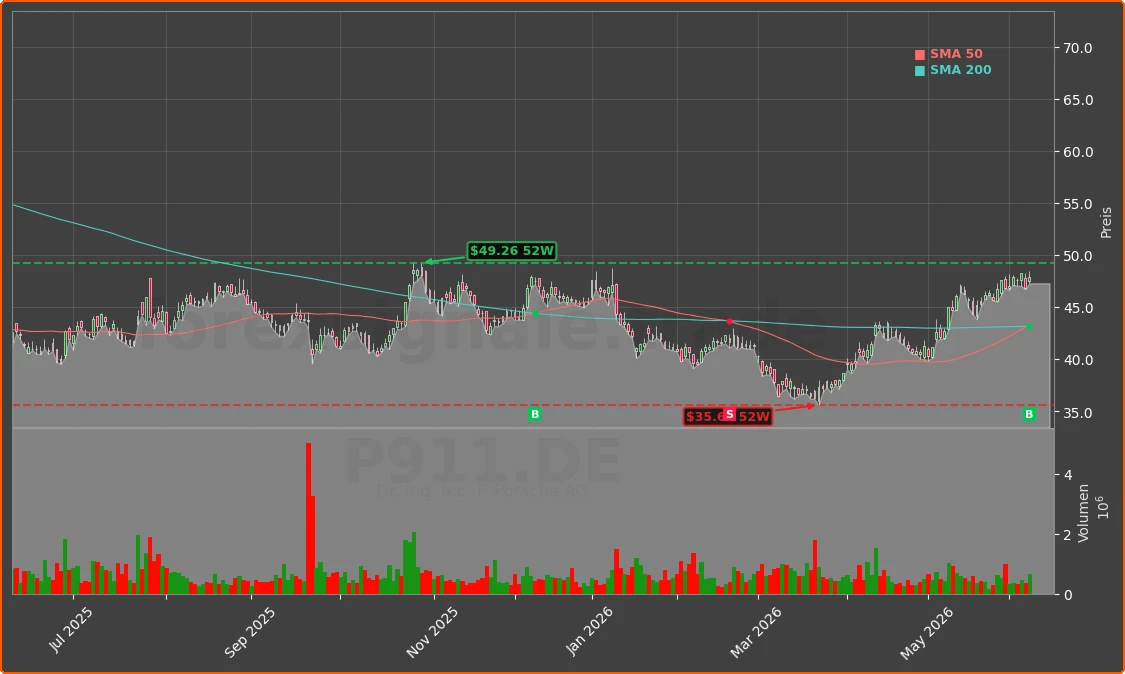The image size is (1125, 674).
Task: Click the 65.0 price axis tick
Action: tap(1078, 100)
